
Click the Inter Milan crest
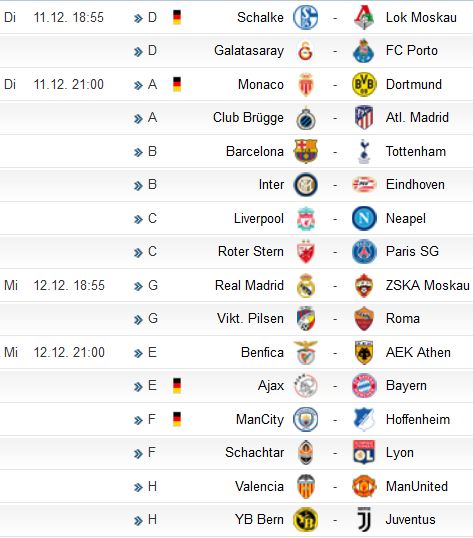306,185
